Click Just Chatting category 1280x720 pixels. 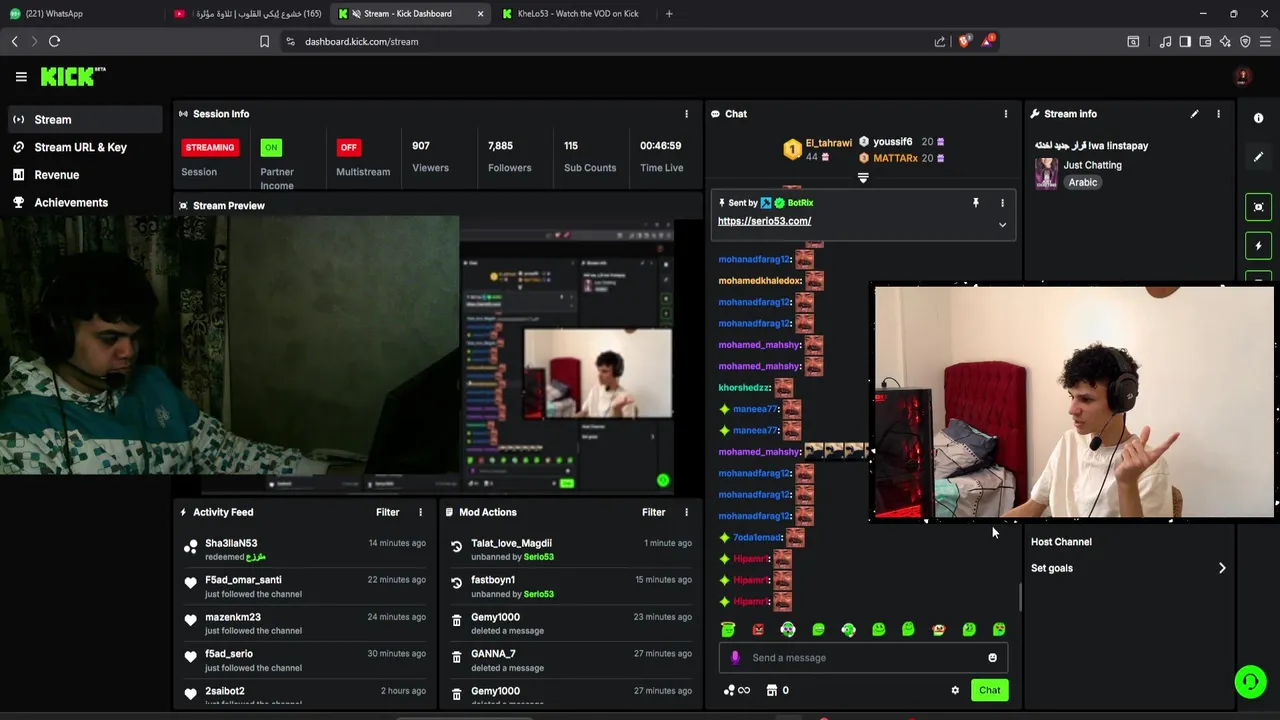(1092, 165)
